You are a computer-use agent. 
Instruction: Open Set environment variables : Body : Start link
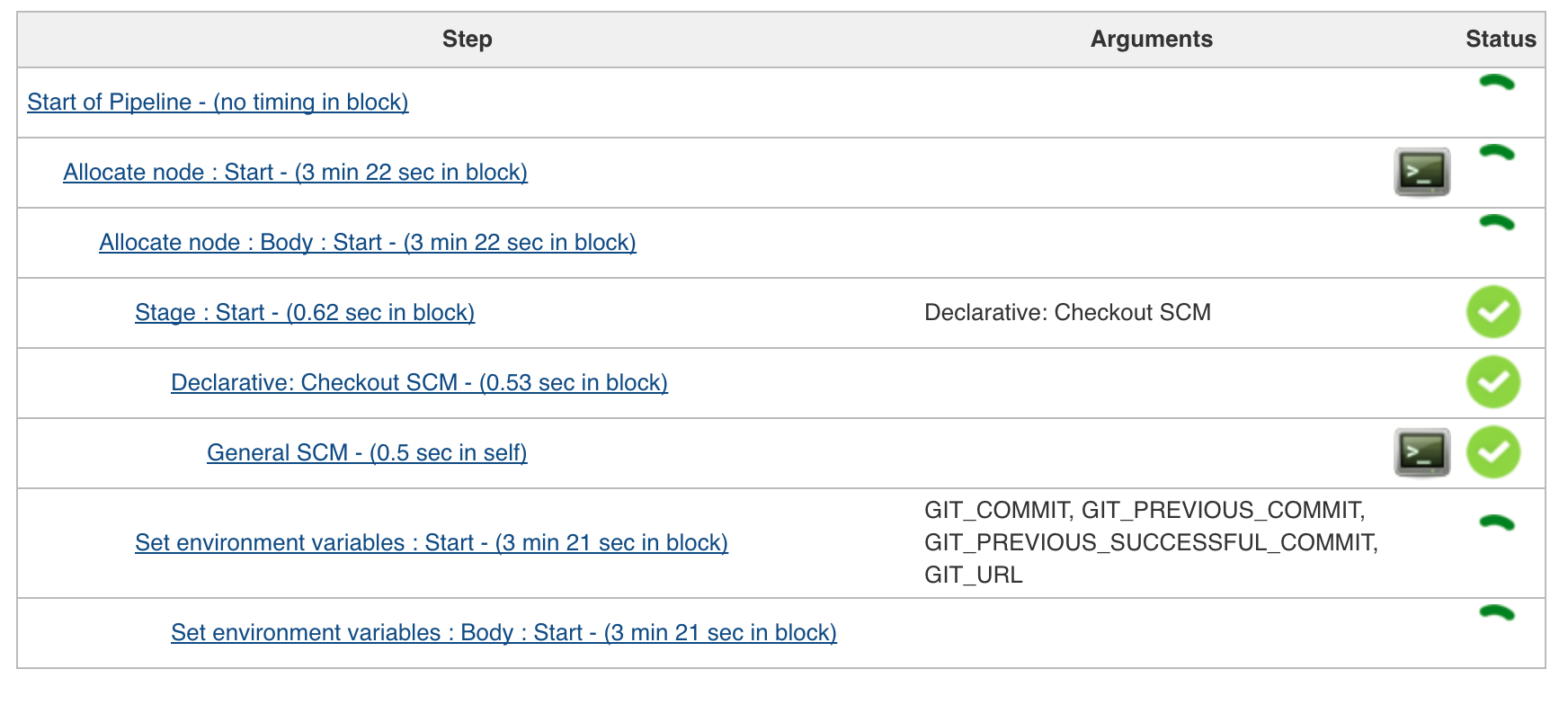point(503,633)
